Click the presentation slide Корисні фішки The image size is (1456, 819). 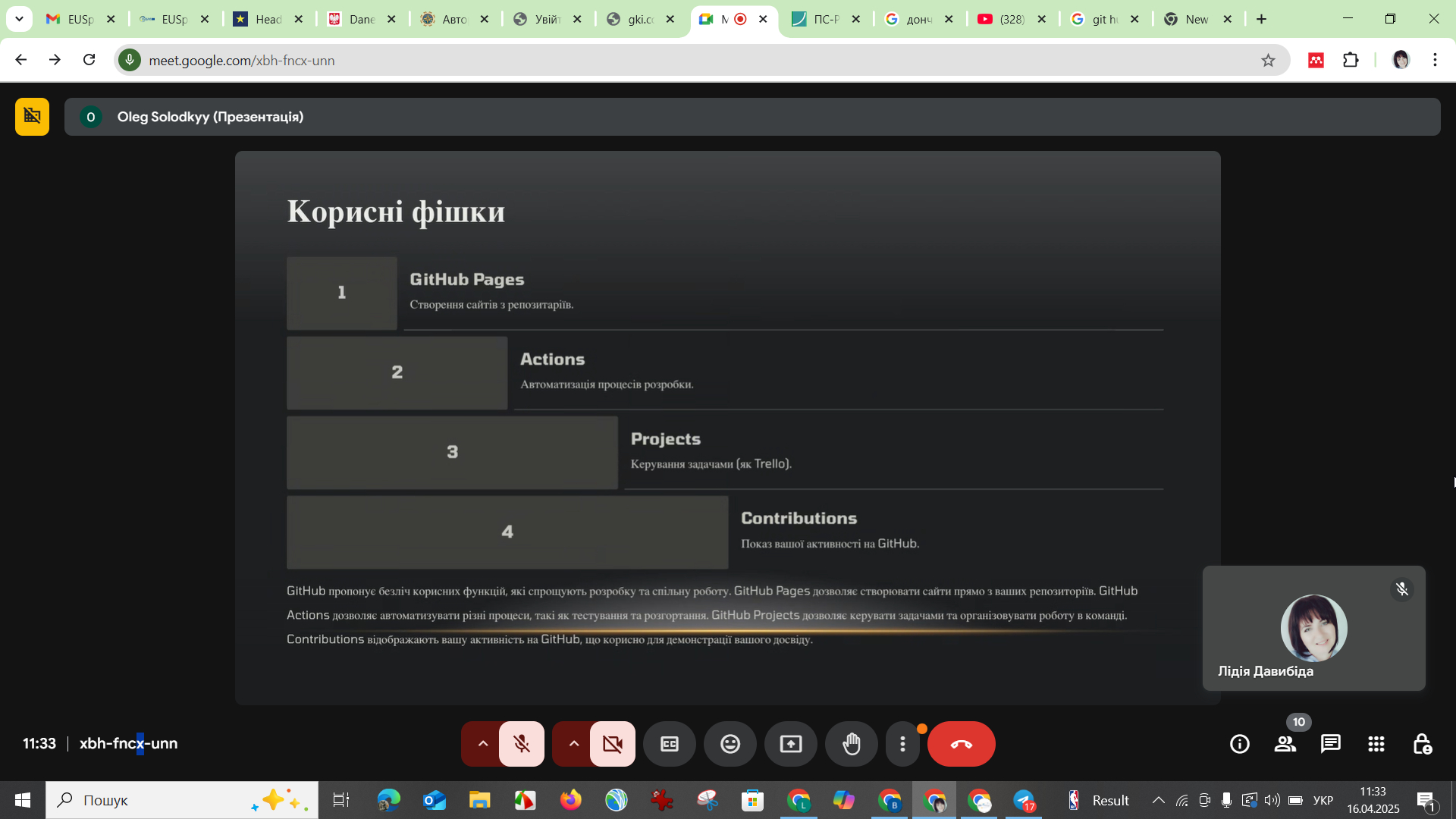[728, 428]
